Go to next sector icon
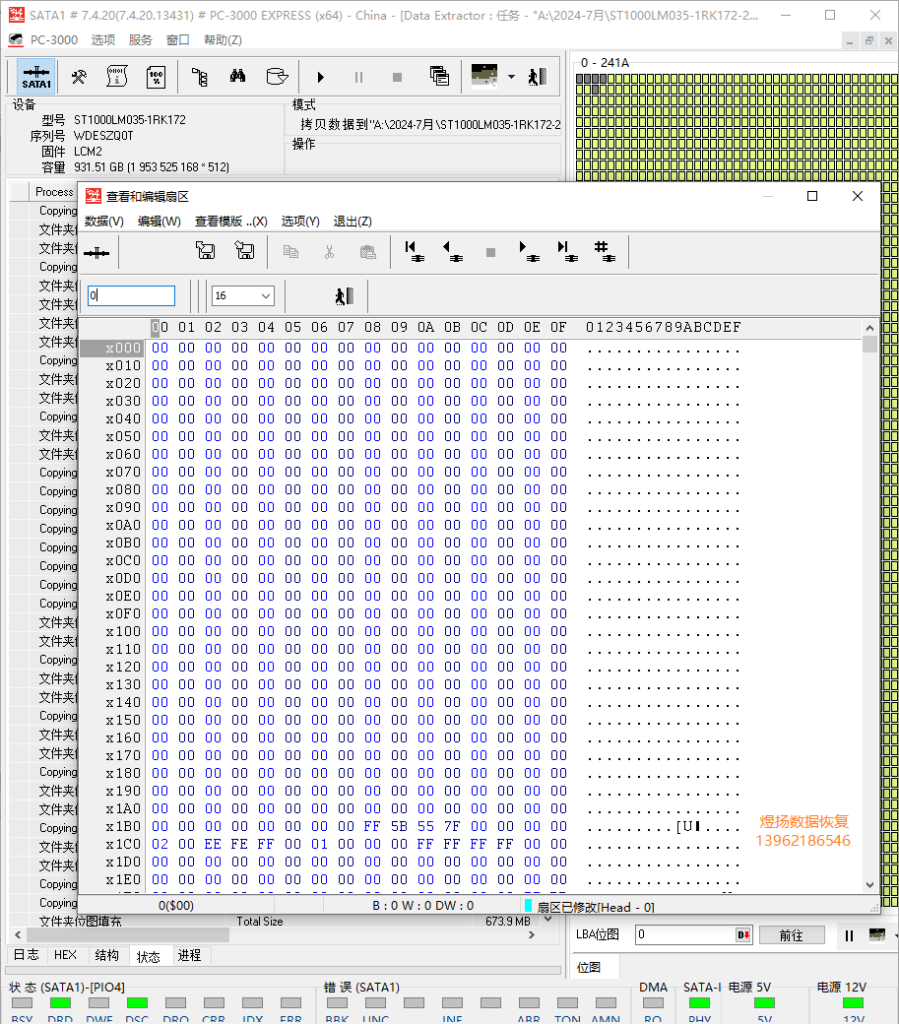The height and width of the screenshot is (1024, 899). coord(529,251)
